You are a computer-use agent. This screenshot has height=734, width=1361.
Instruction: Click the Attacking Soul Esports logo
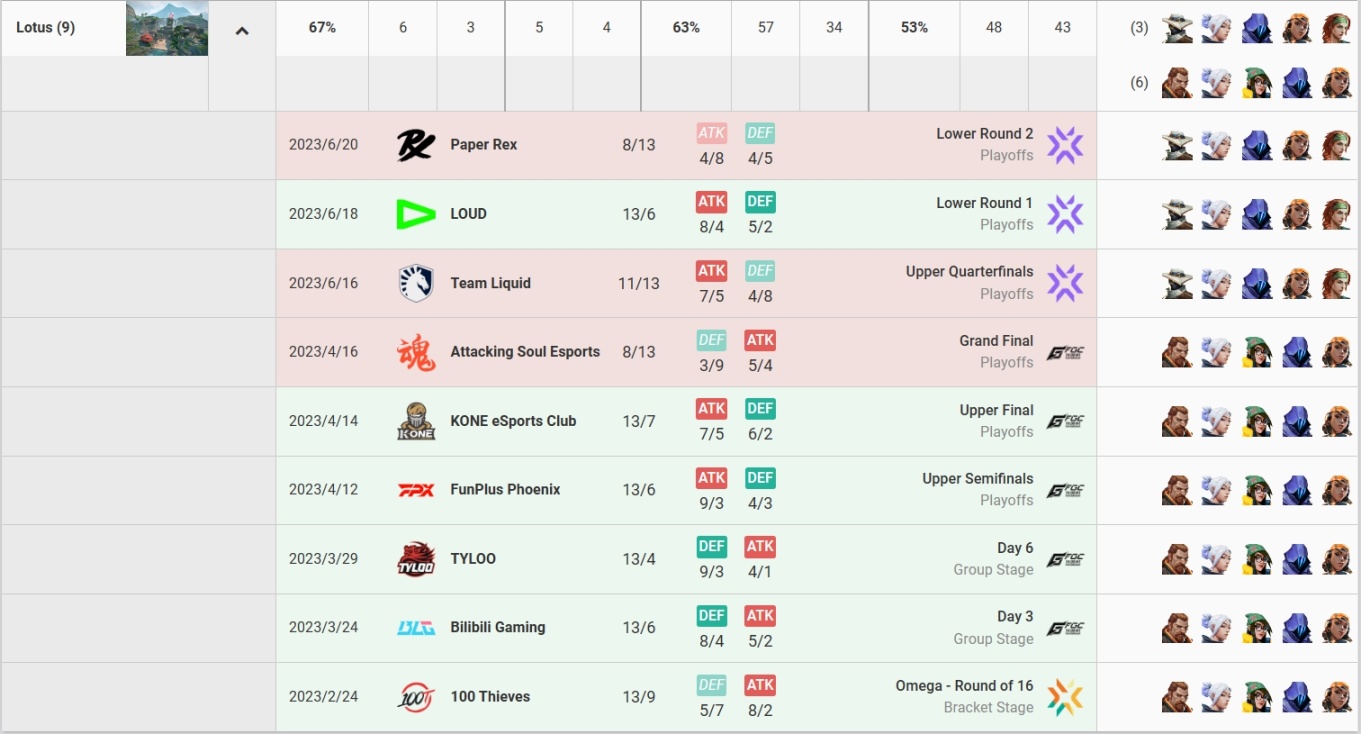coord(416,352)
